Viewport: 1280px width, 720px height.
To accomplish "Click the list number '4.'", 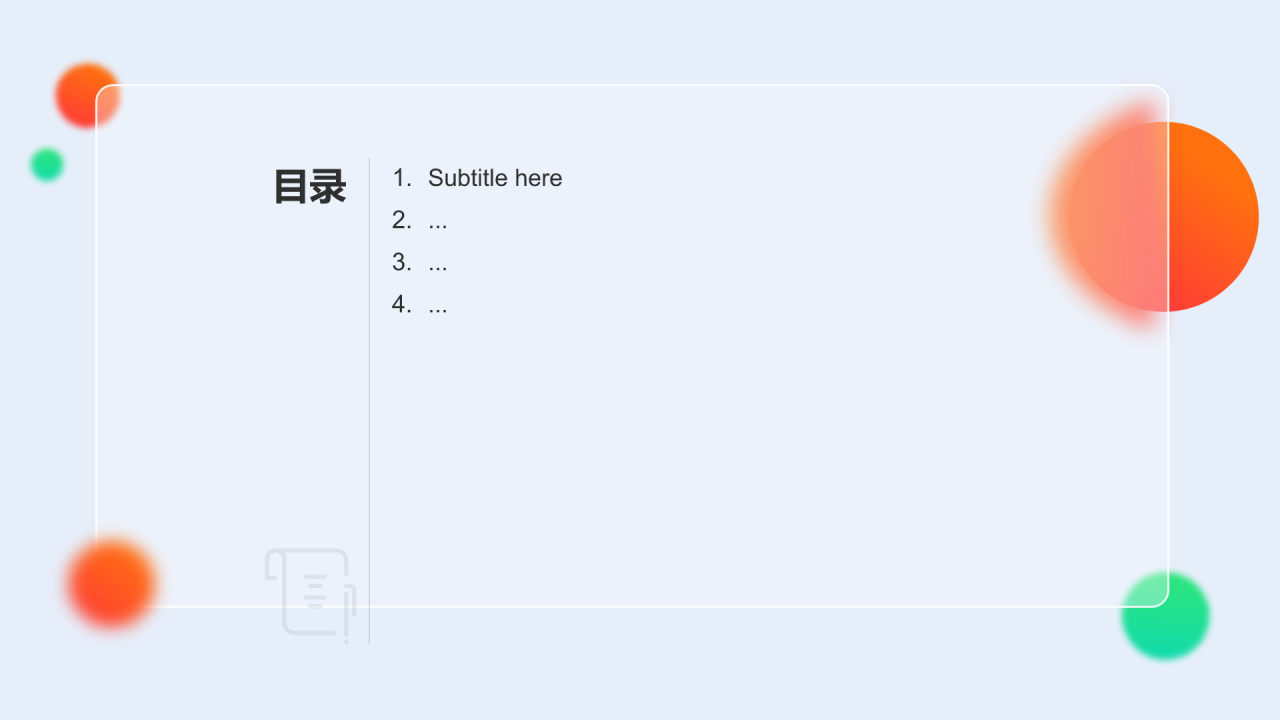I will 402,304.
